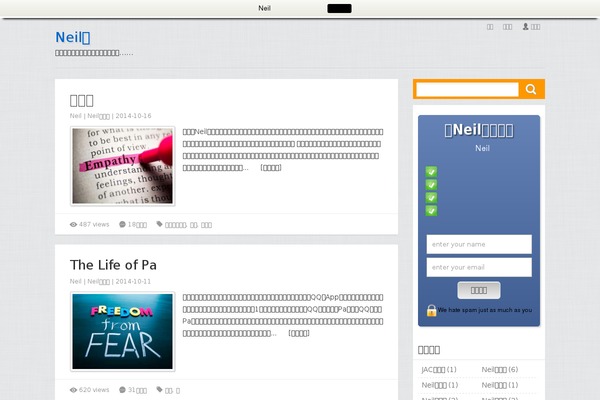
Task: Click the eye icon beside 487 views
Action: [x=73, y=225]
